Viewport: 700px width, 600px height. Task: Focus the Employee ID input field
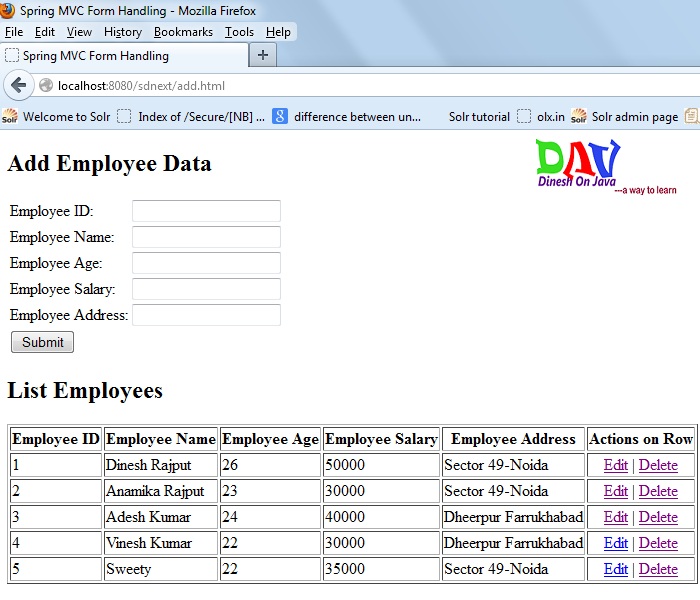click(x=206, y=211)
